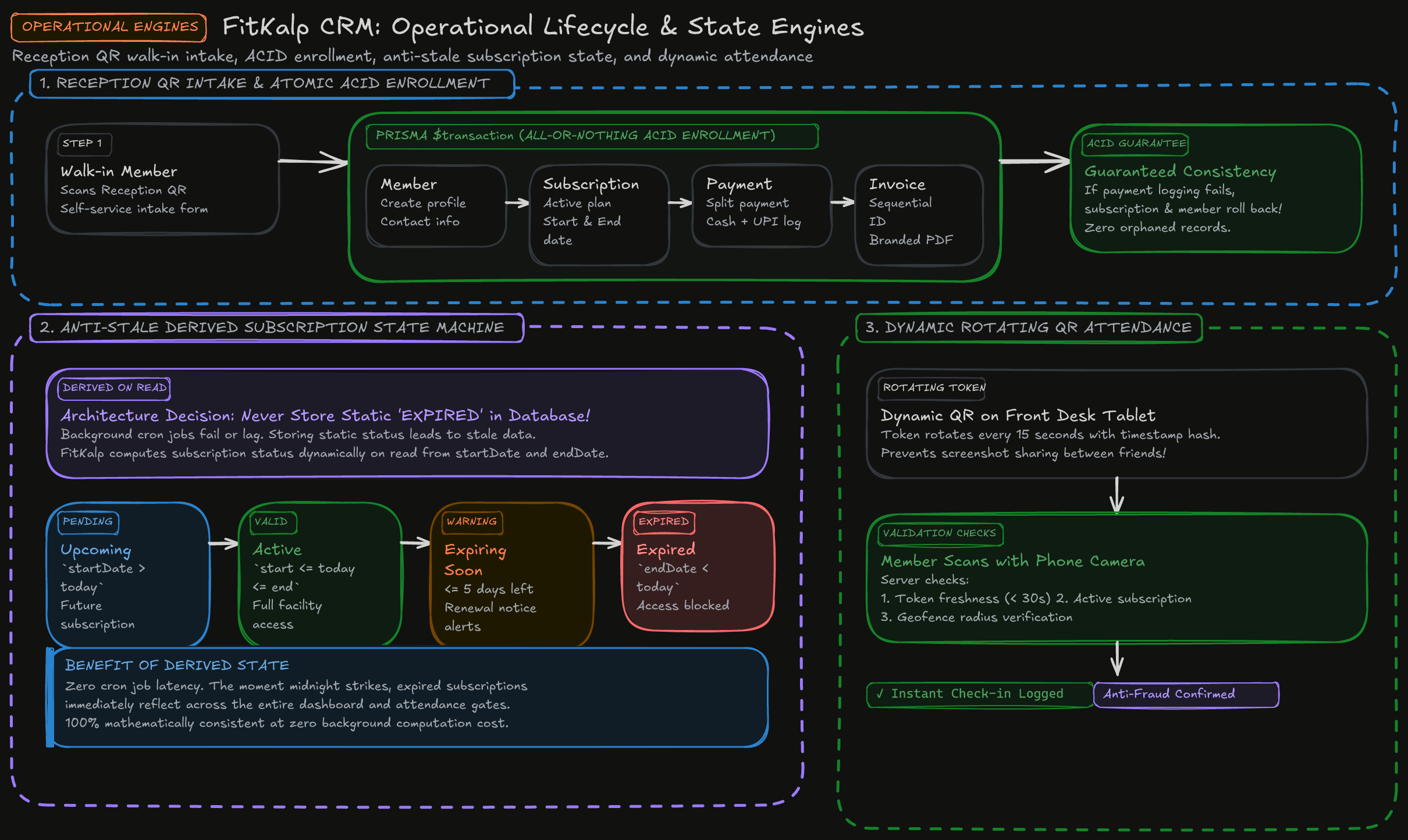Click the Anti-Fraud Confirmed badge
This screenshot has width=1408, height=840.
pos(1186,694)
